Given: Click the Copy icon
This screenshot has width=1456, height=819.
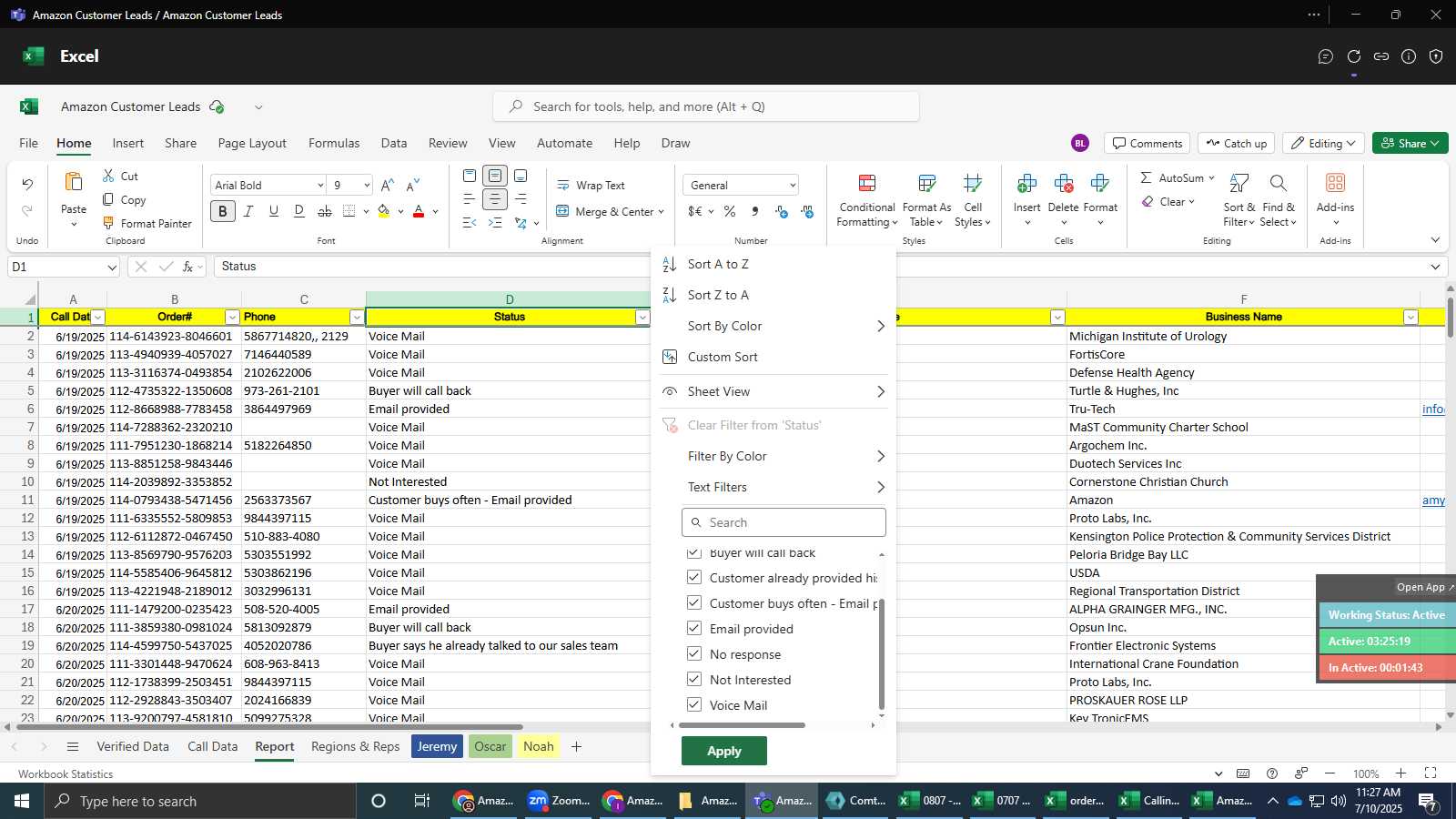Looking at the screenshot, I should [108, 199].
